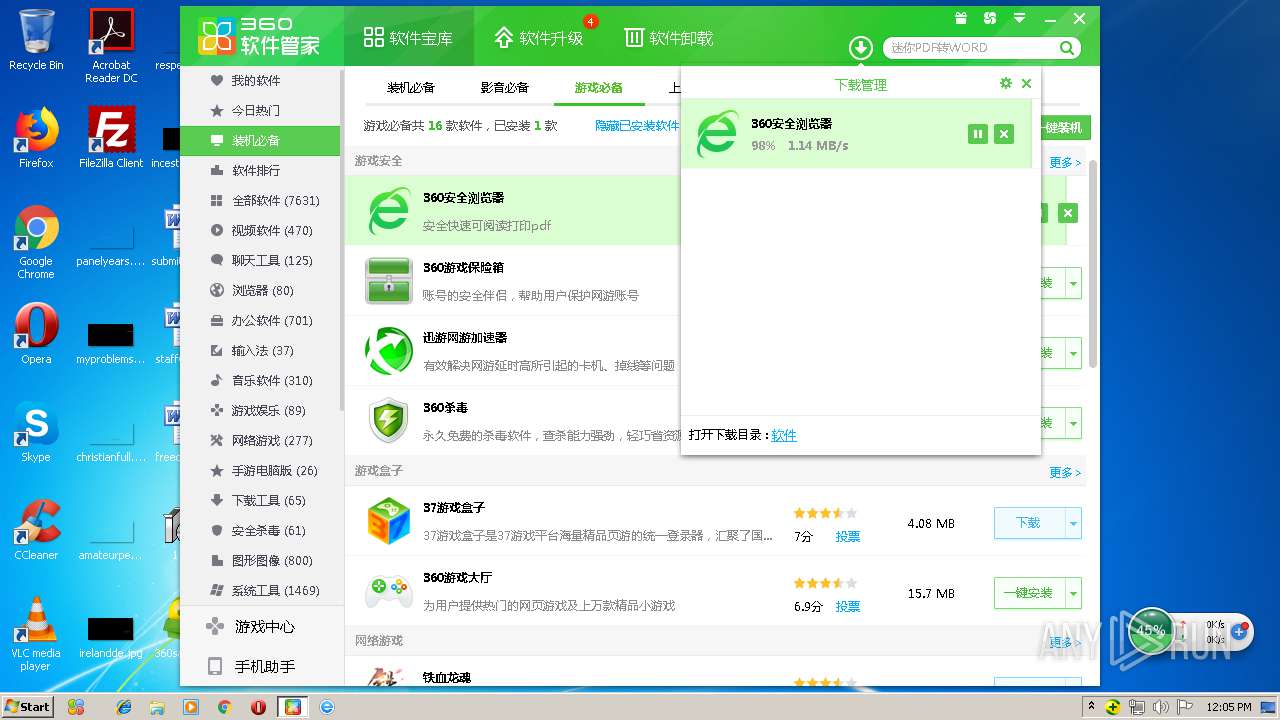Open the Windows Start menu
This screenshot has width=1280, height=720.
click(x=28, y=706)
